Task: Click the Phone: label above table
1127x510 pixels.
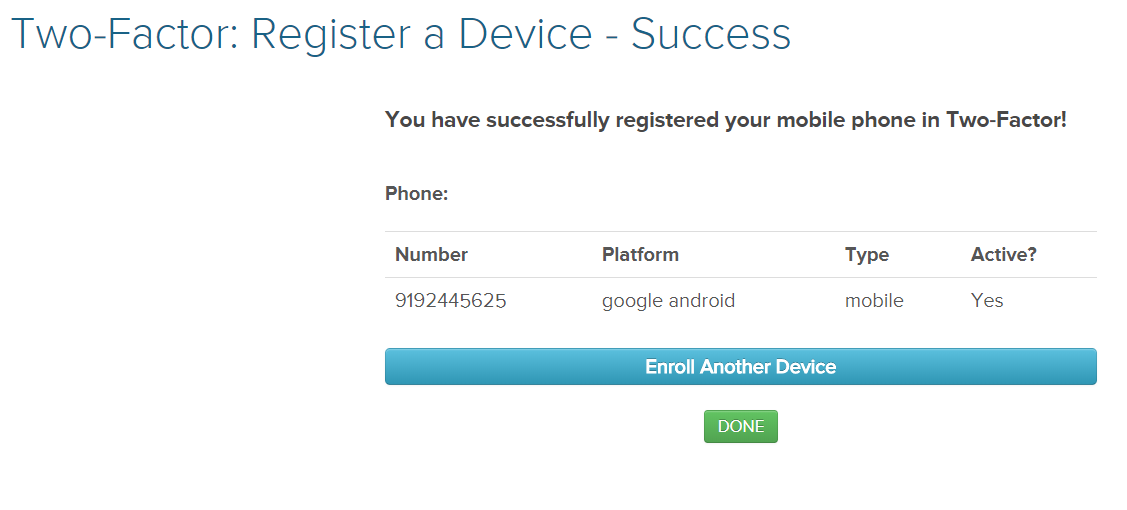Action: [416, 194]
